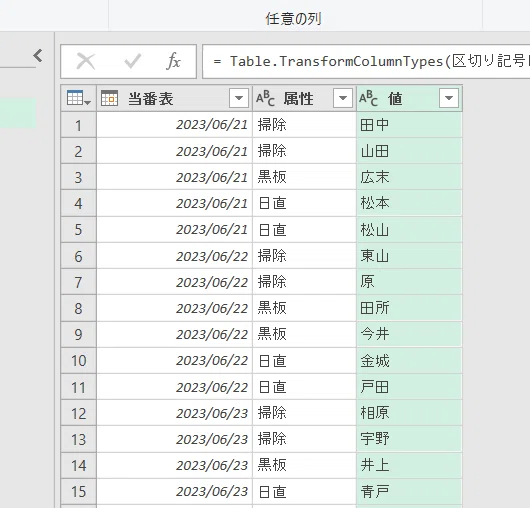Select row number 15
The width and height of the screenshot is (530, 508).
pyautogui.click(x=78, y=491)
